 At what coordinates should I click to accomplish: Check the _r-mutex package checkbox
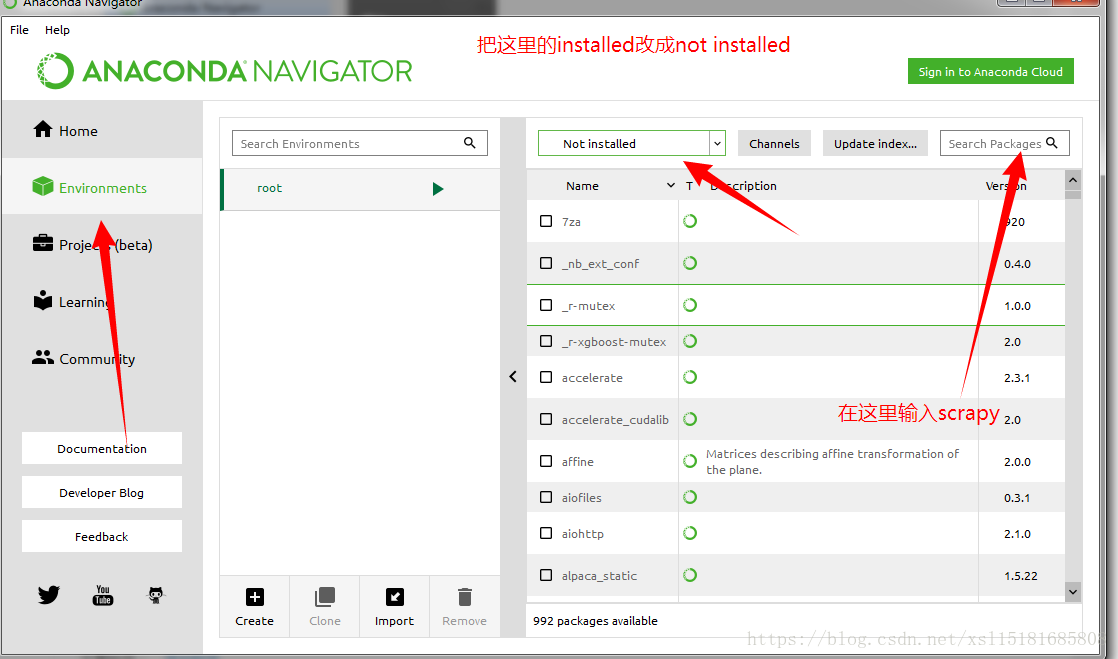(546, 305)
